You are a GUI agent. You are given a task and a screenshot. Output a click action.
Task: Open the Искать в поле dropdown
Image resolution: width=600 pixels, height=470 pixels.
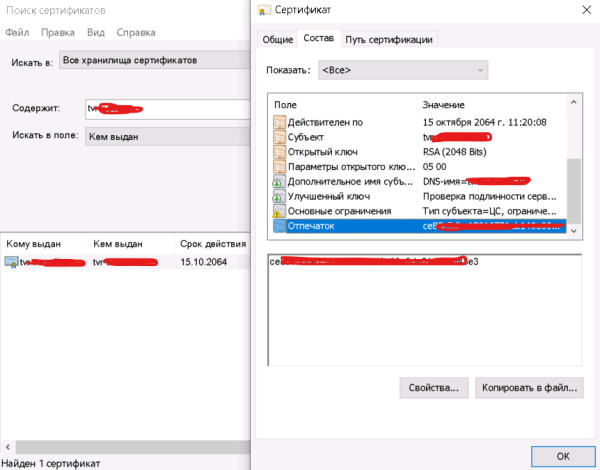168,137
